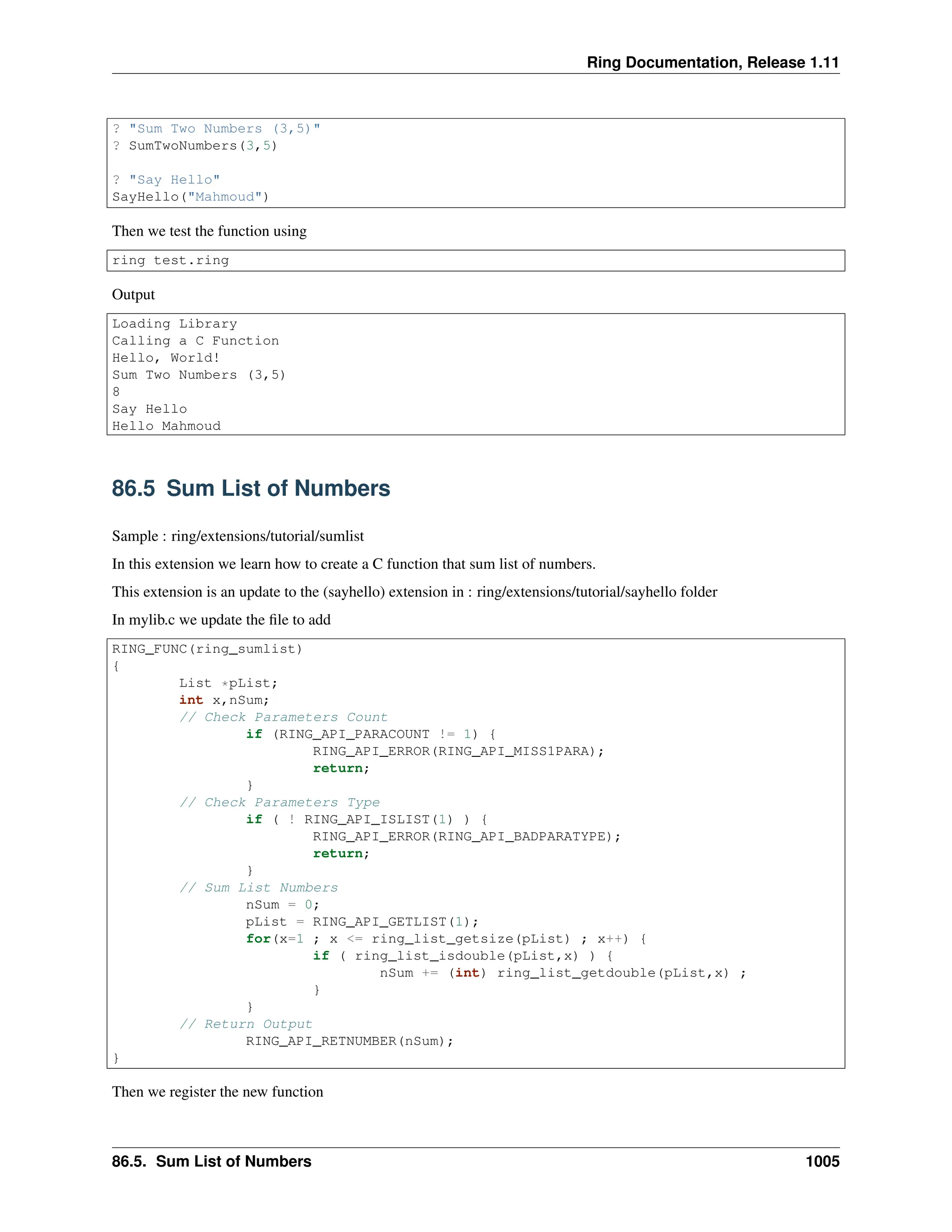Click the pList = RING_API_GETLIST(1) line
Image resolution: width=952 pixels, height=1232 pixels.
tap(362, 922)
